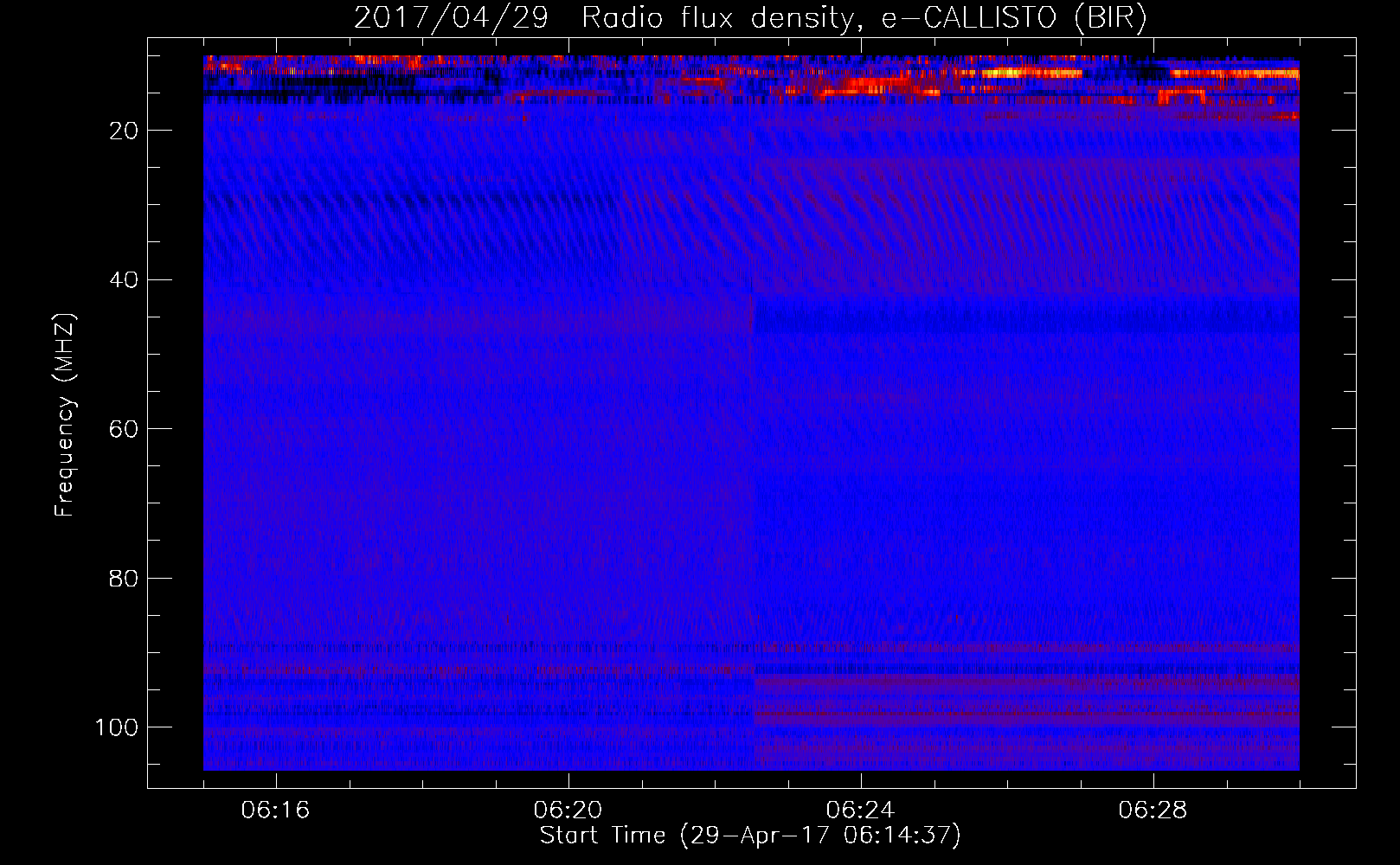The image size is (1400, 865).
Task: Click the 'Frequency (MHZ)' axis label
Action: [65, 415]
